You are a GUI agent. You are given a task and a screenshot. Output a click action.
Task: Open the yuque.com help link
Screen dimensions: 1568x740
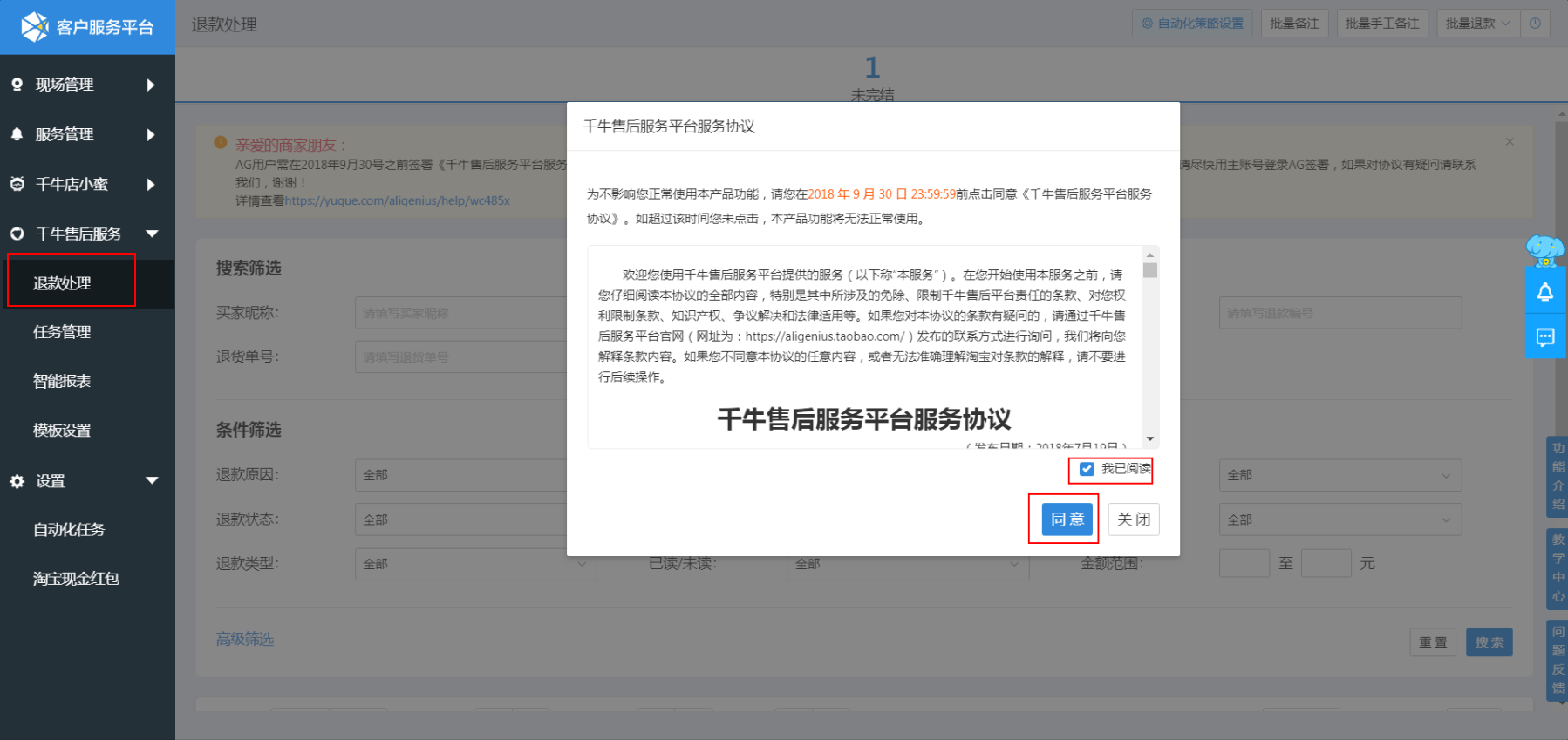coord(398,200)
